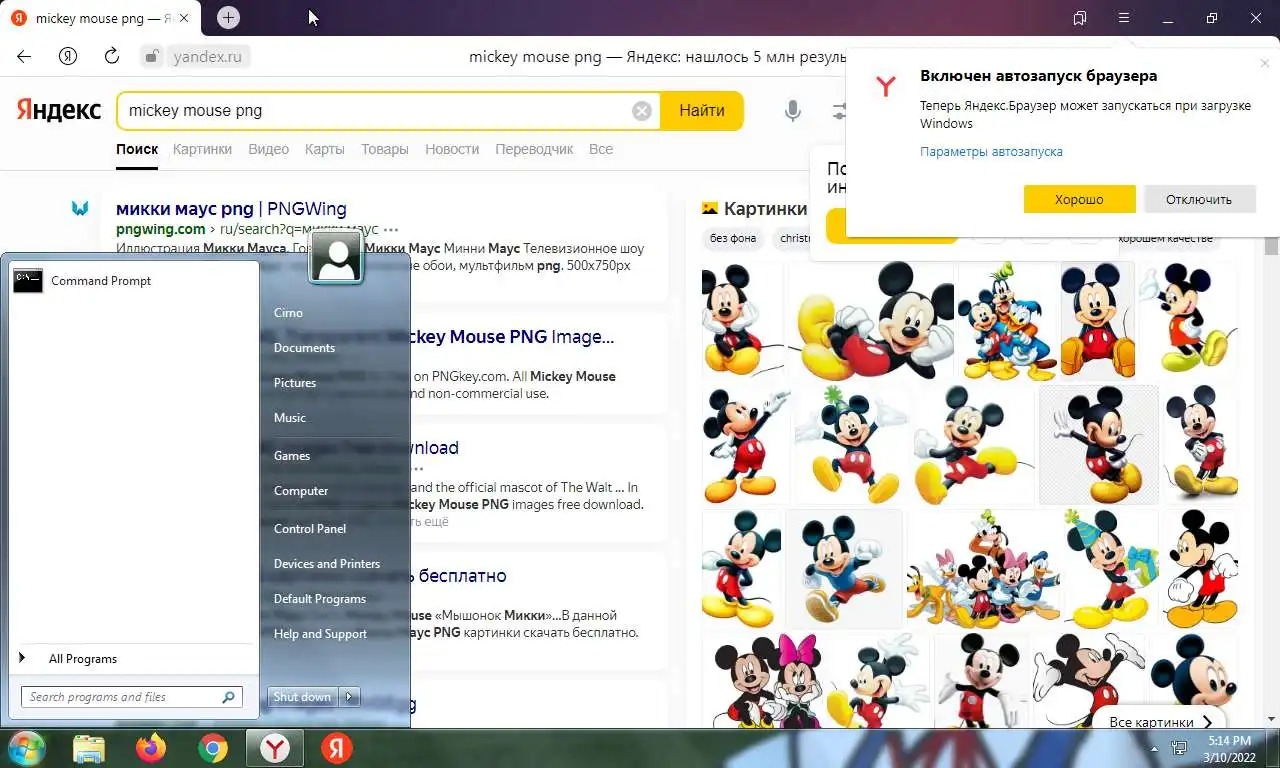This screenshot has height=768, width=1280.
Task: Open thumbnail of Mickey lying with yellow shoes
Action: click(x=872, y=319)
